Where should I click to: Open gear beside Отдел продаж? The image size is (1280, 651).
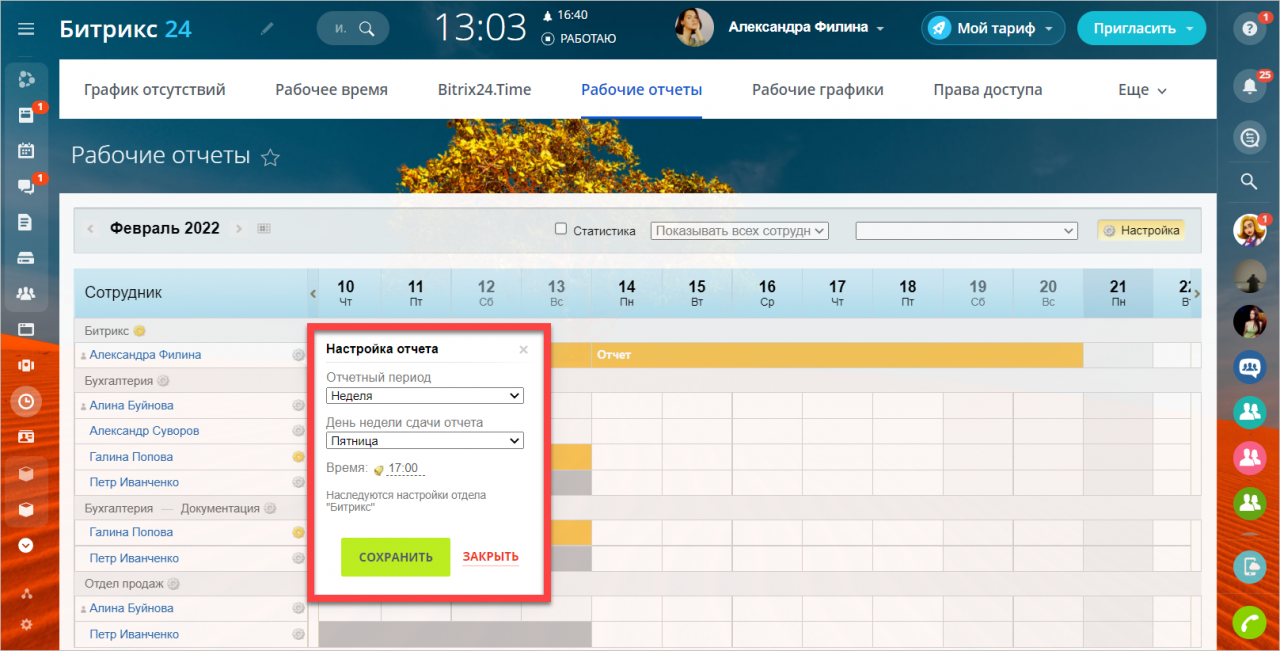pos(173,584)
